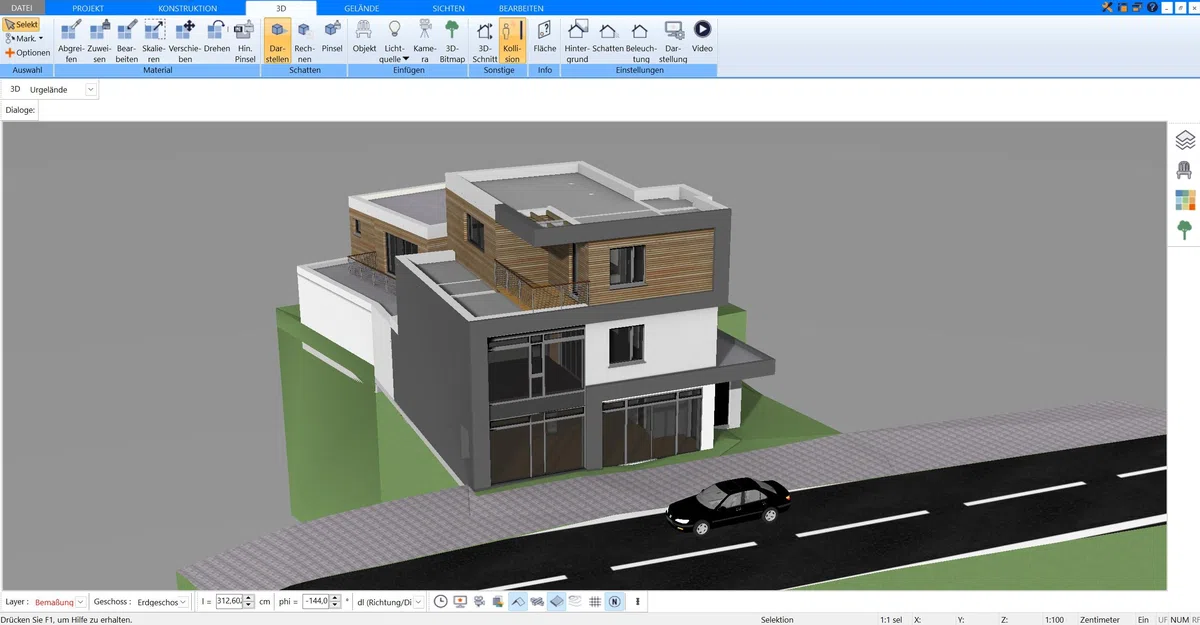Switch to the KONSTRUKTION tab
This screenshot has height=625, width=1200.
click(x=187, y=8)
